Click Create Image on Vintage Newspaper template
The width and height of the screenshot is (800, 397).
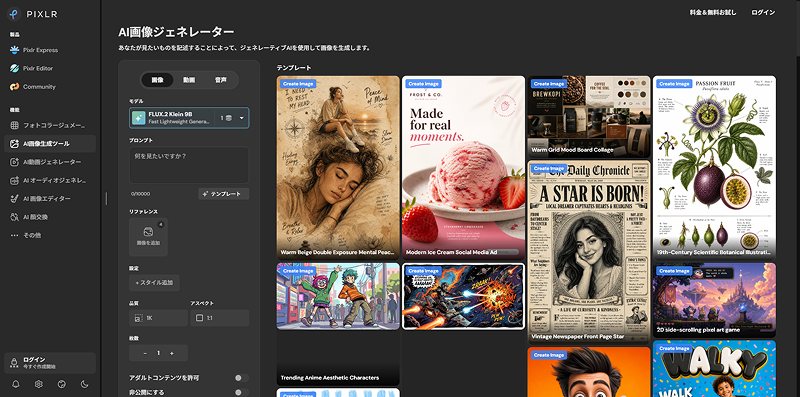(x=549, y=168)
